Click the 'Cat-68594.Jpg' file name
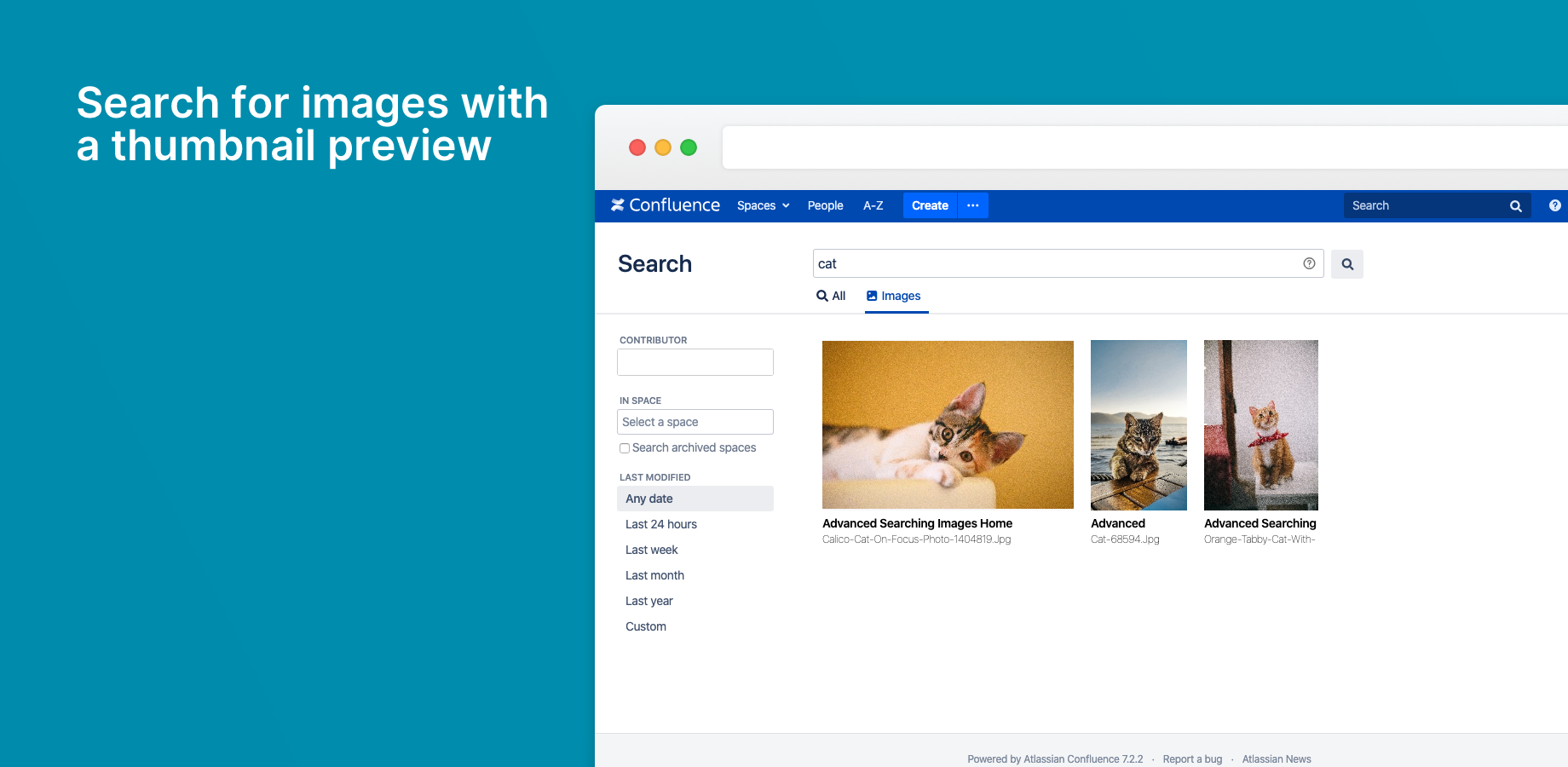The height and width of the screenshot is (767, 1568). 1125,539
